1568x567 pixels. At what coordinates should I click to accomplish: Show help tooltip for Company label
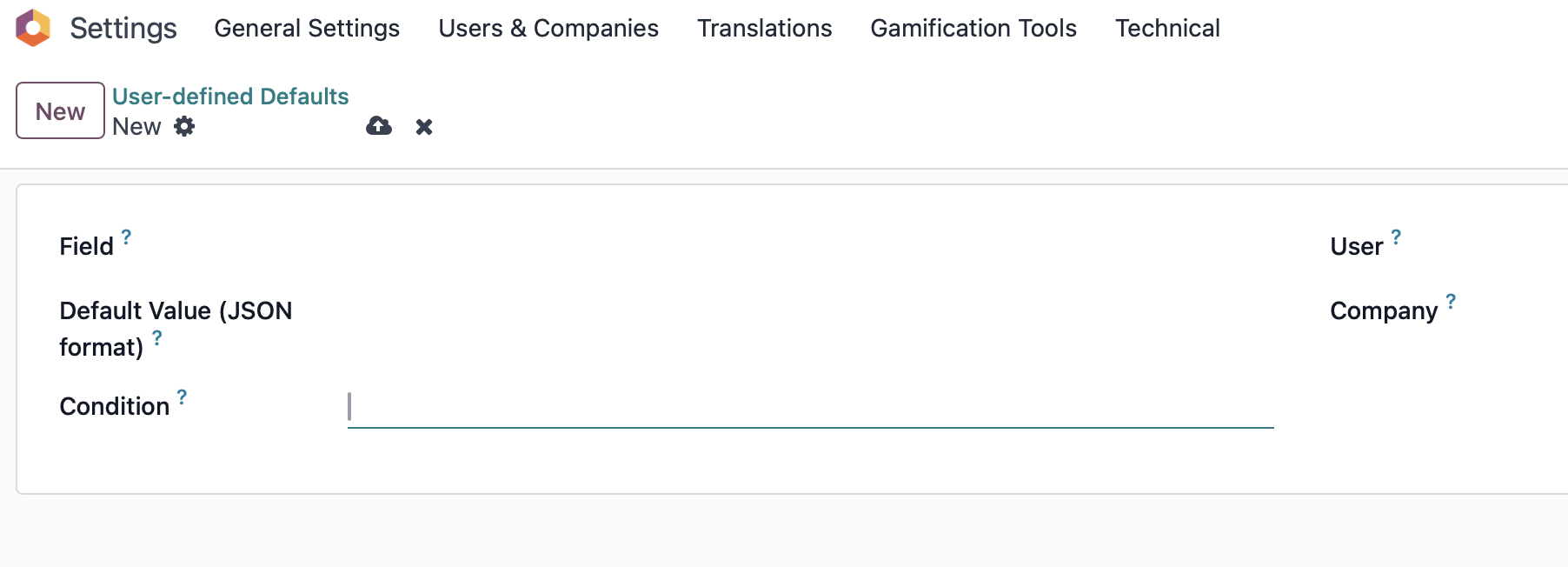[1451, 301]
